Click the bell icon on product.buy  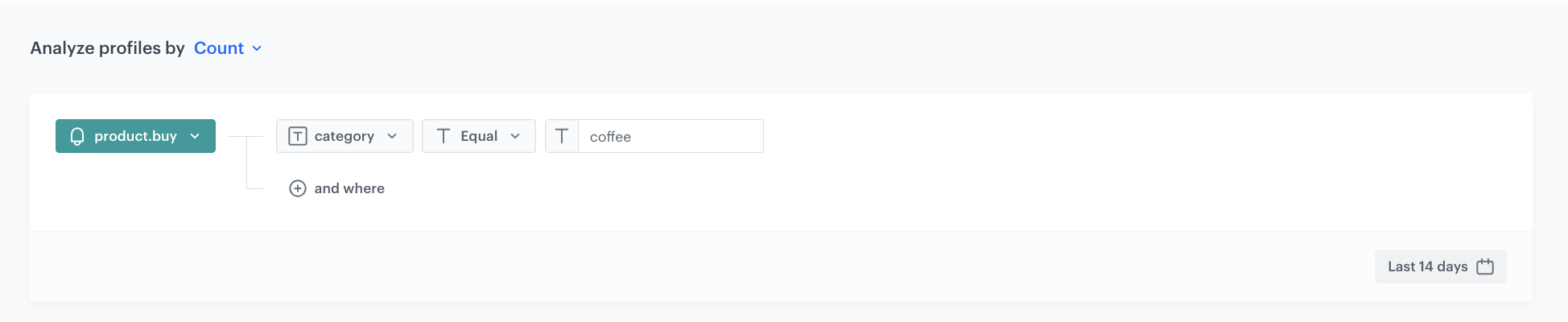[77, 136]
